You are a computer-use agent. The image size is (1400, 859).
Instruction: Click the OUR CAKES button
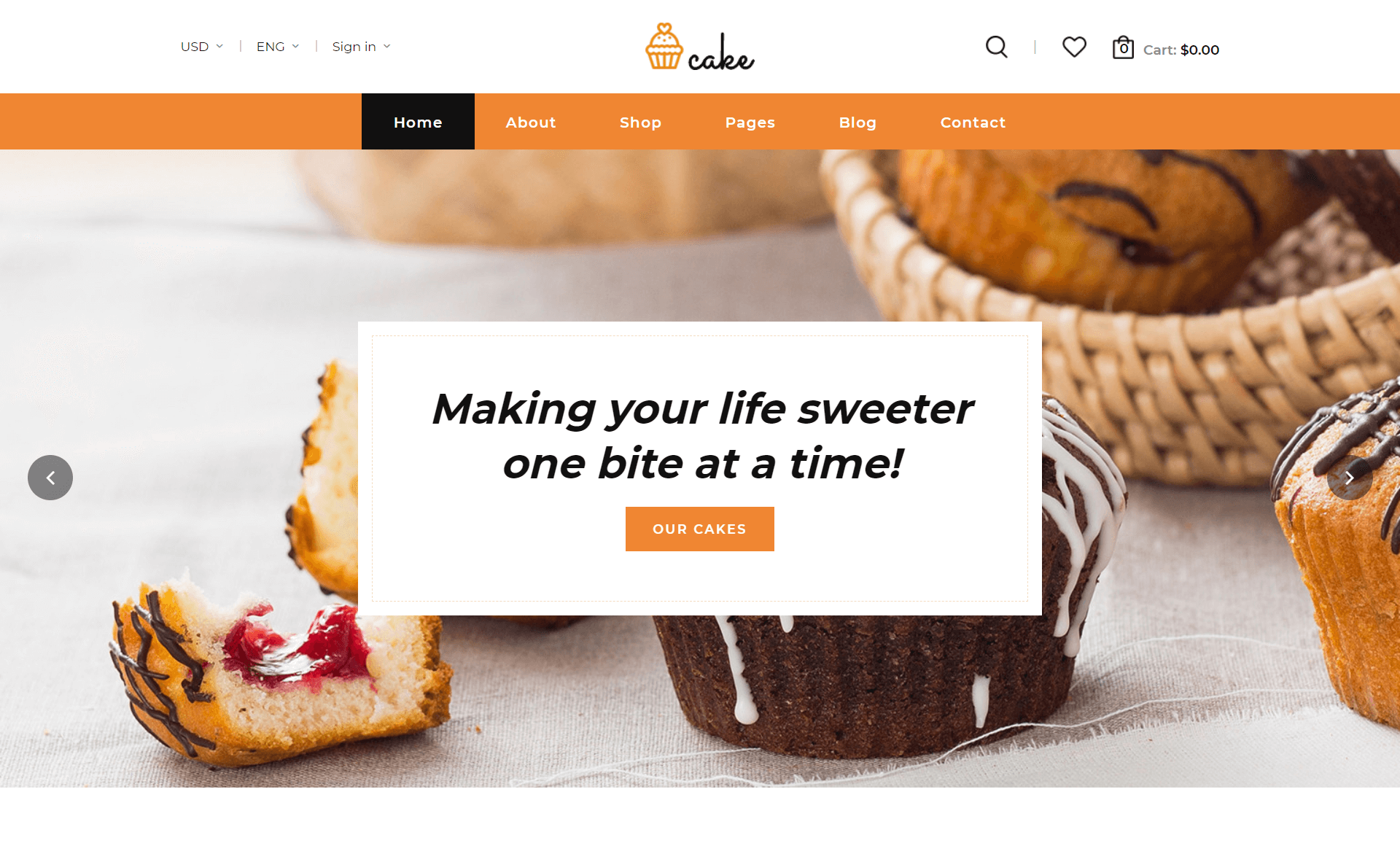click(700, 528)
